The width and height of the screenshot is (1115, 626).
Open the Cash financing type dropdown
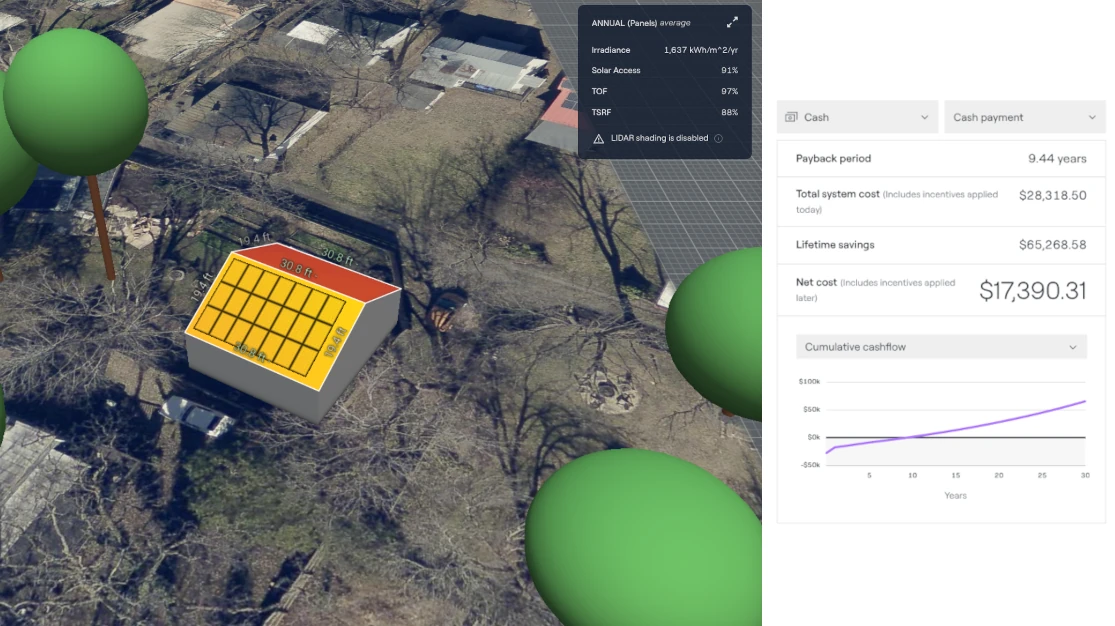point(857,117)
